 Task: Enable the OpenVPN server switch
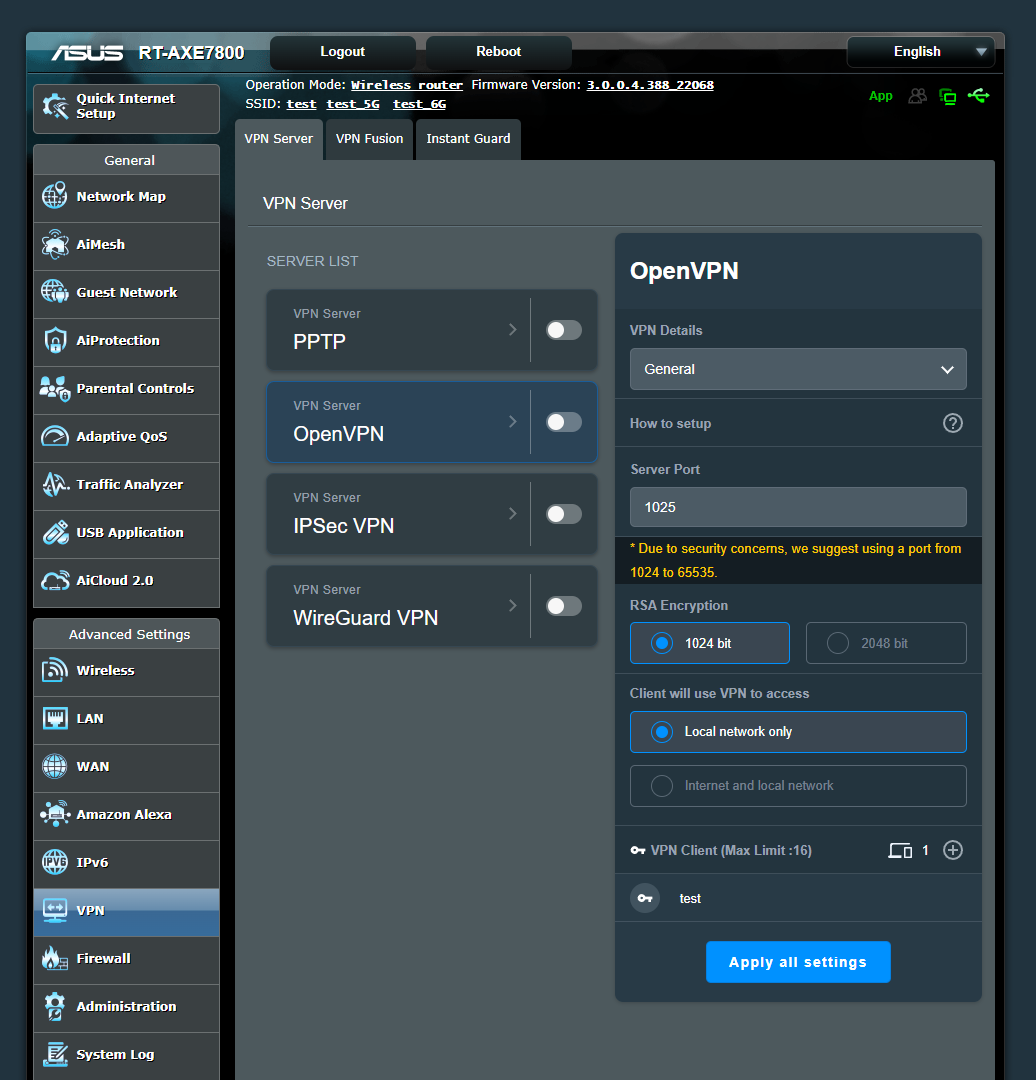pyautogui.click(x=563, y=422)
